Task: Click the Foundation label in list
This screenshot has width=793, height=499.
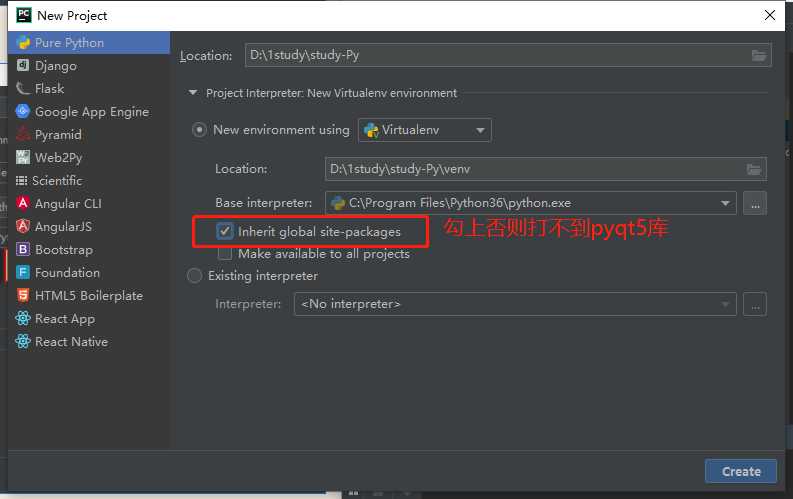Action: coord(67,273)
